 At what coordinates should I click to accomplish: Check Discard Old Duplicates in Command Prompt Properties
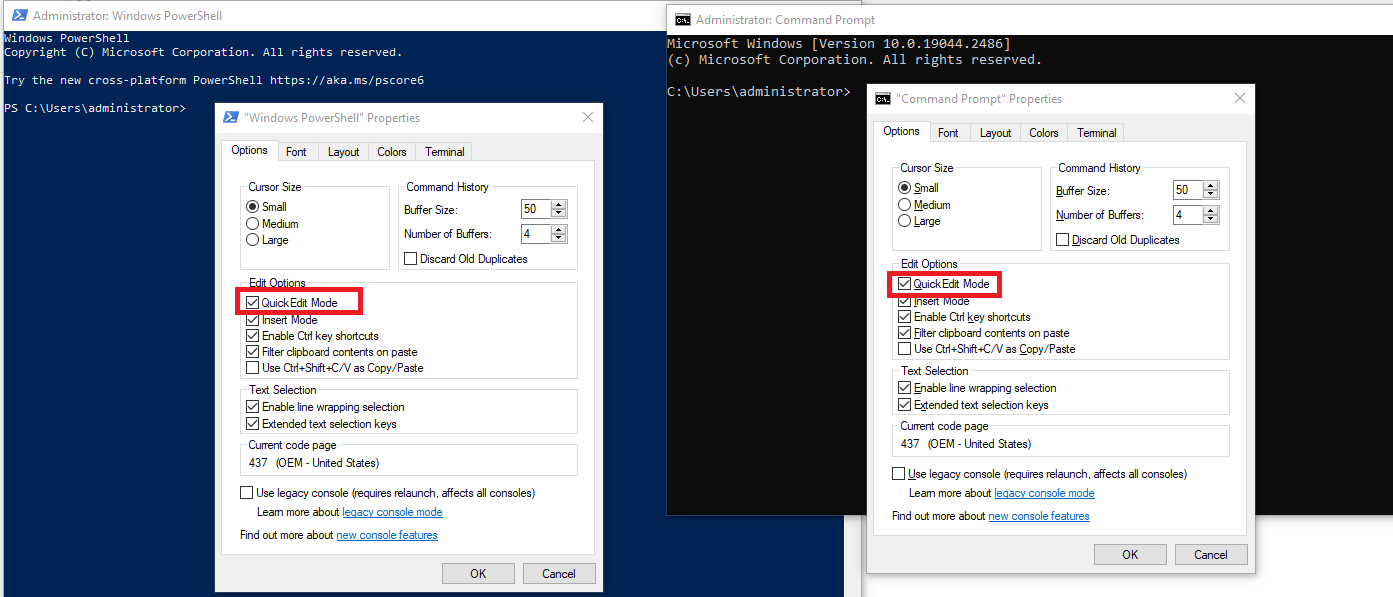pyautogui.click(x=1063, y=240)
